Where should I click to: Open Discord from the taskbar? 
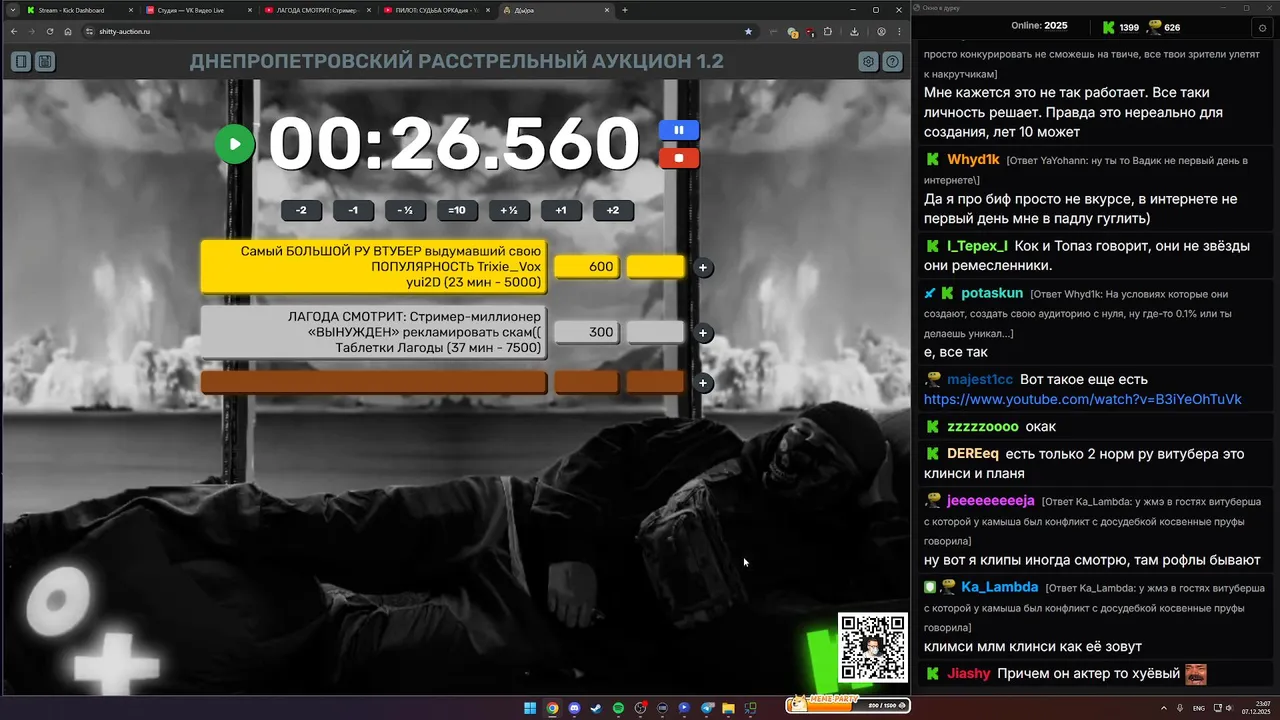coord(574,708)
